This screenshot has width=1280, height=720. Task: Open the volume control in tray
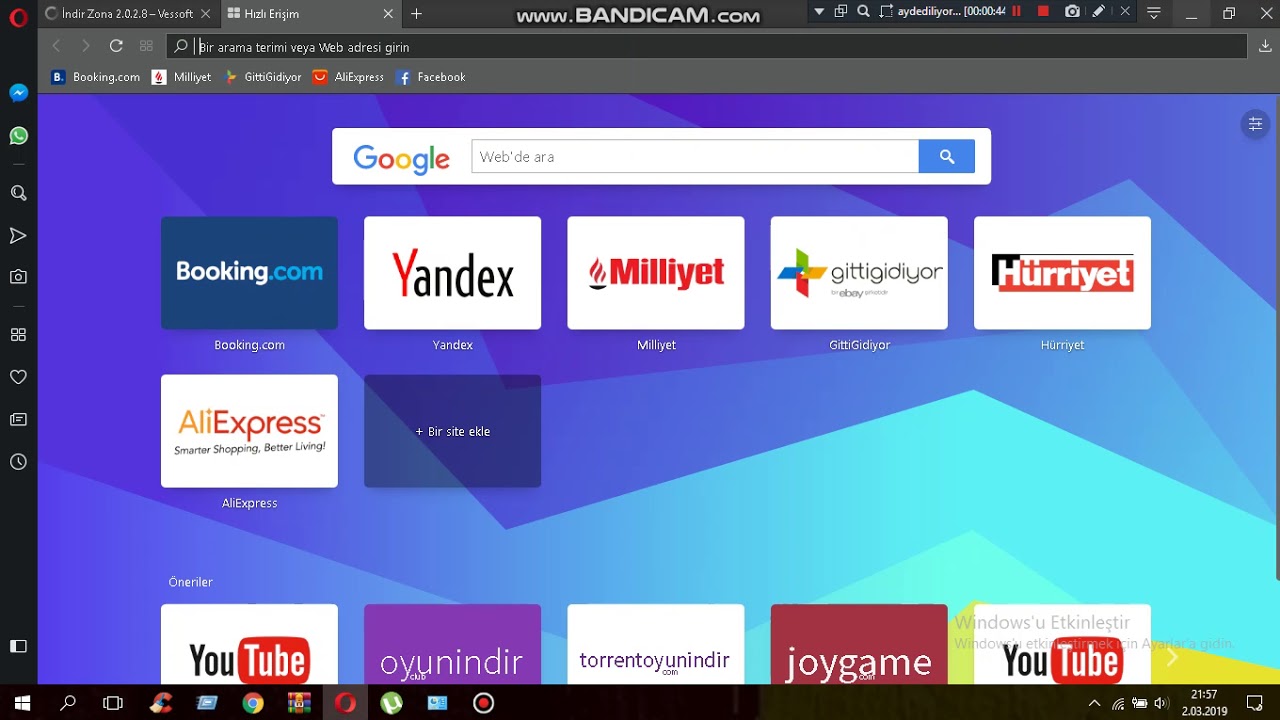coord(1161,703)
